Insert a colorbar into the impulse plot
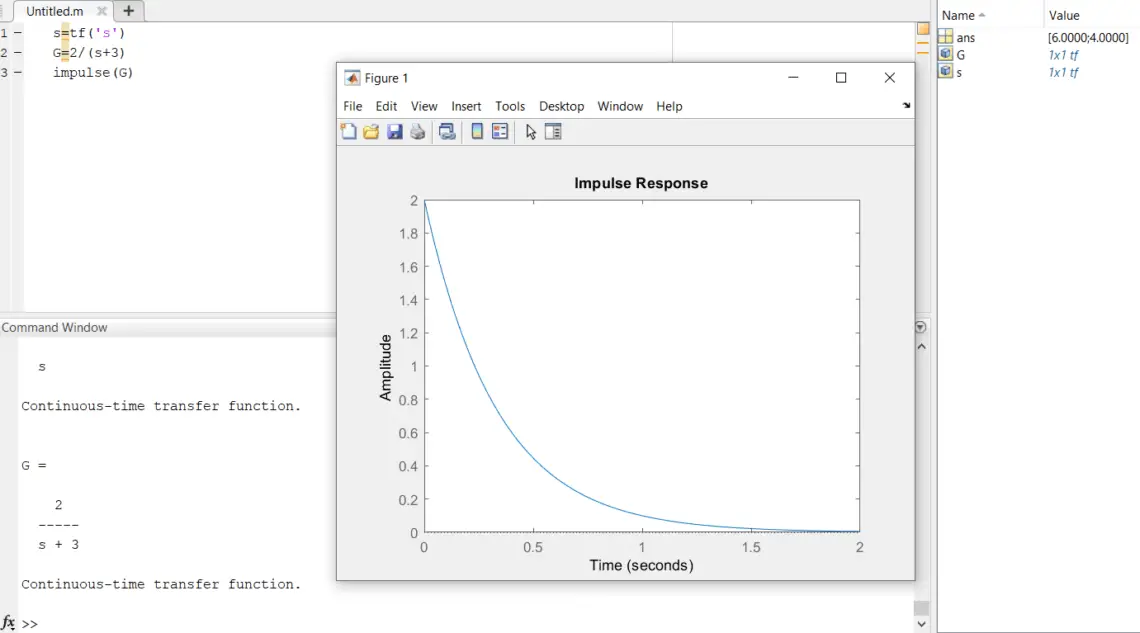 [477, 131]
